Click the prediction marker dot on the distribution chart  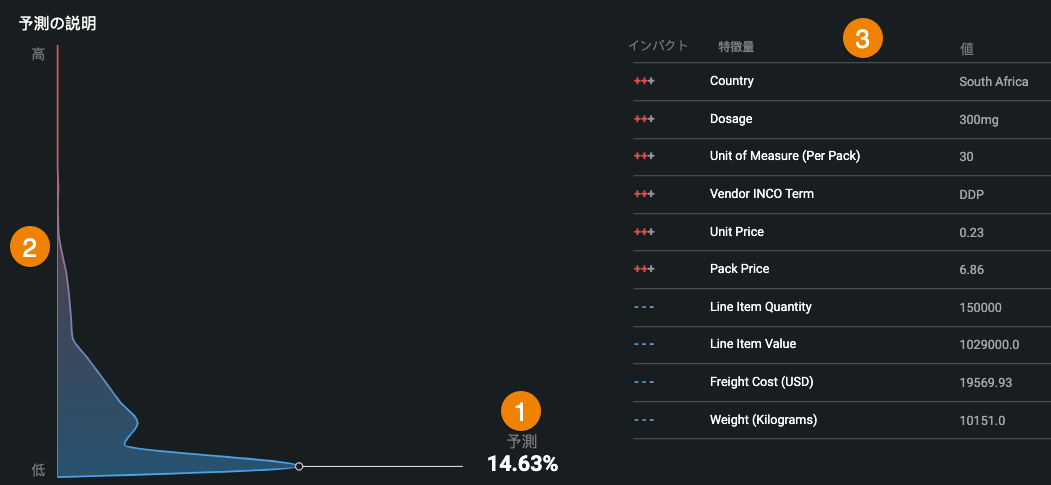[299, 466]
